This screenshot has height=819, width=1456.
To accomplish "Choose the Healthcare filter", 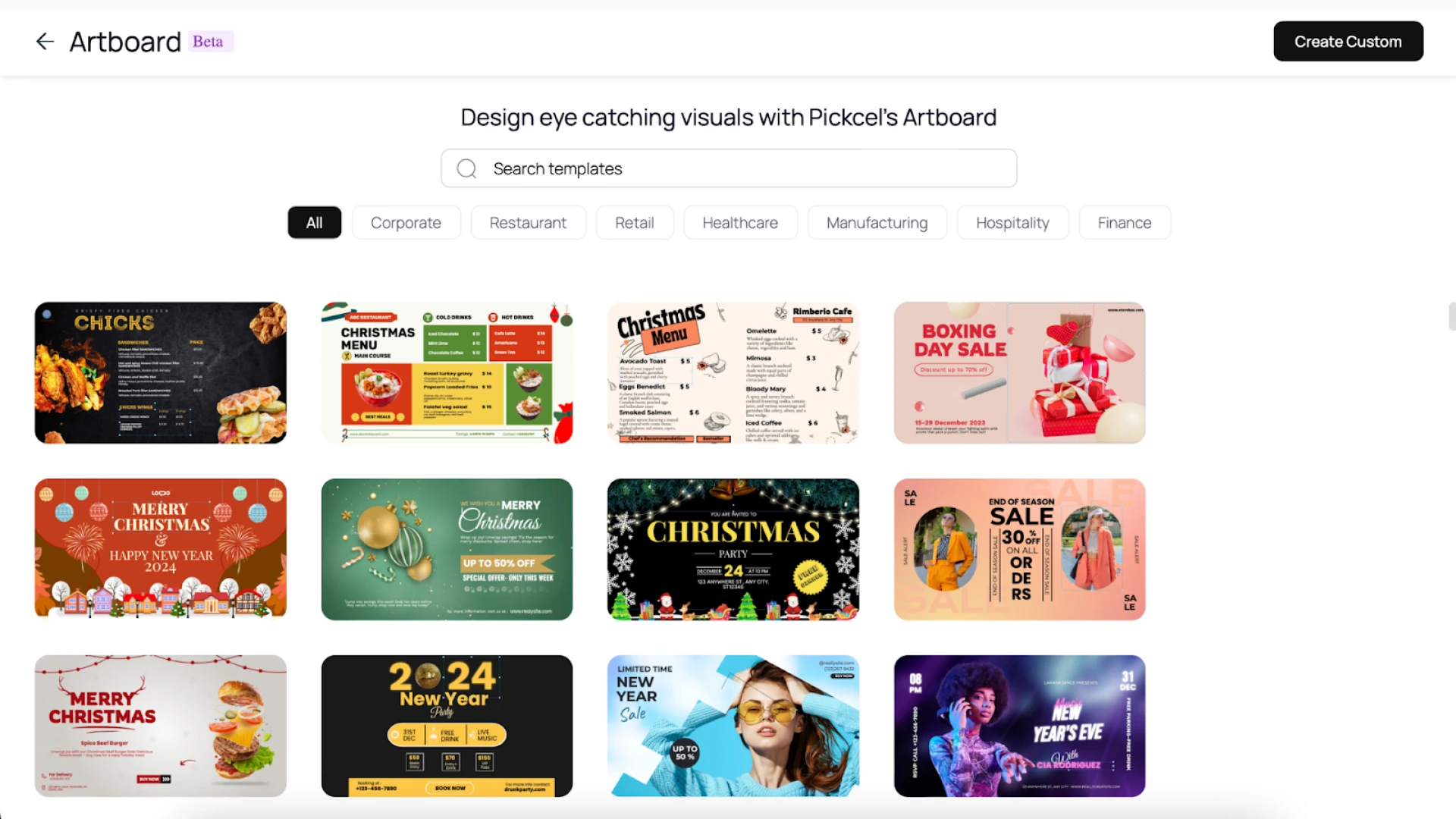I will coord(740,223).
